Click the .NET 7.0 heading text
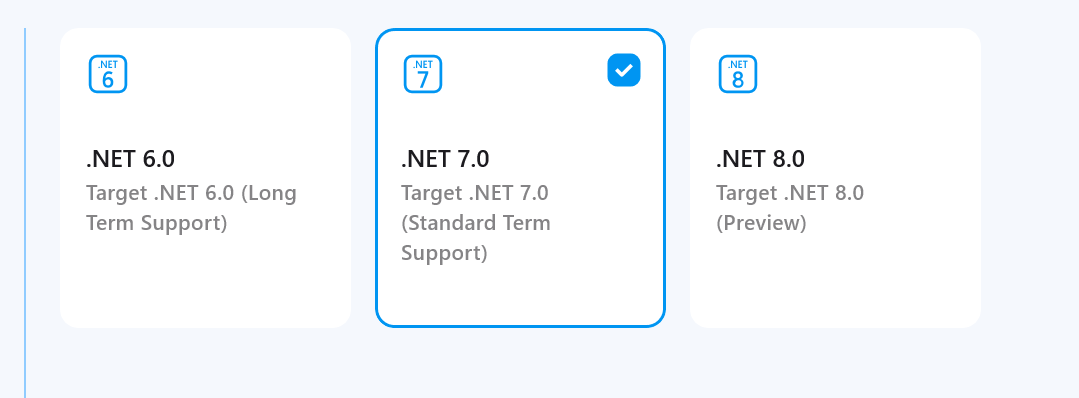Screen dimensions: 1079x398 pos(445,159)
